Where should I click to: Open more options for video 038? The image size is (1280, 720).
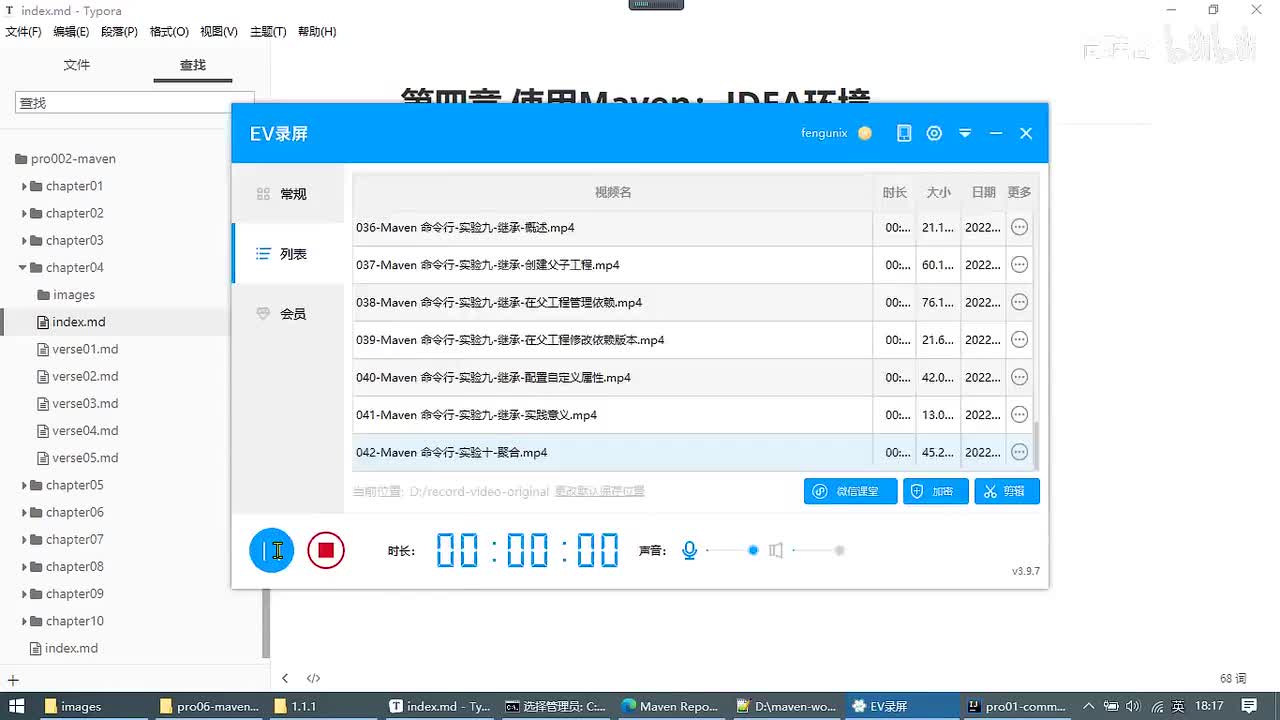(1019, 302)
